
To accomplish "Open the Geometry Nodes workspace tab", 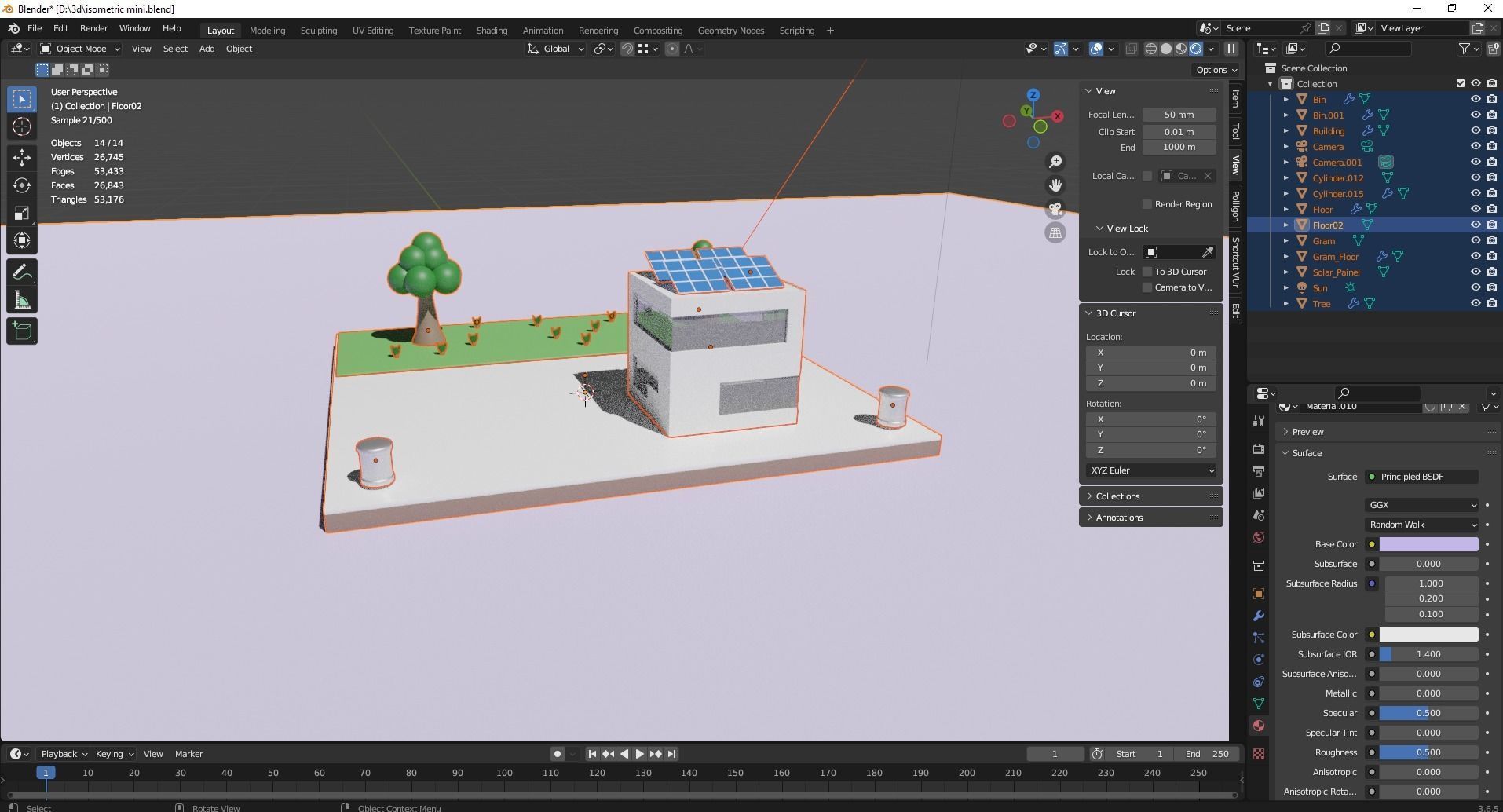I will 730,31.
